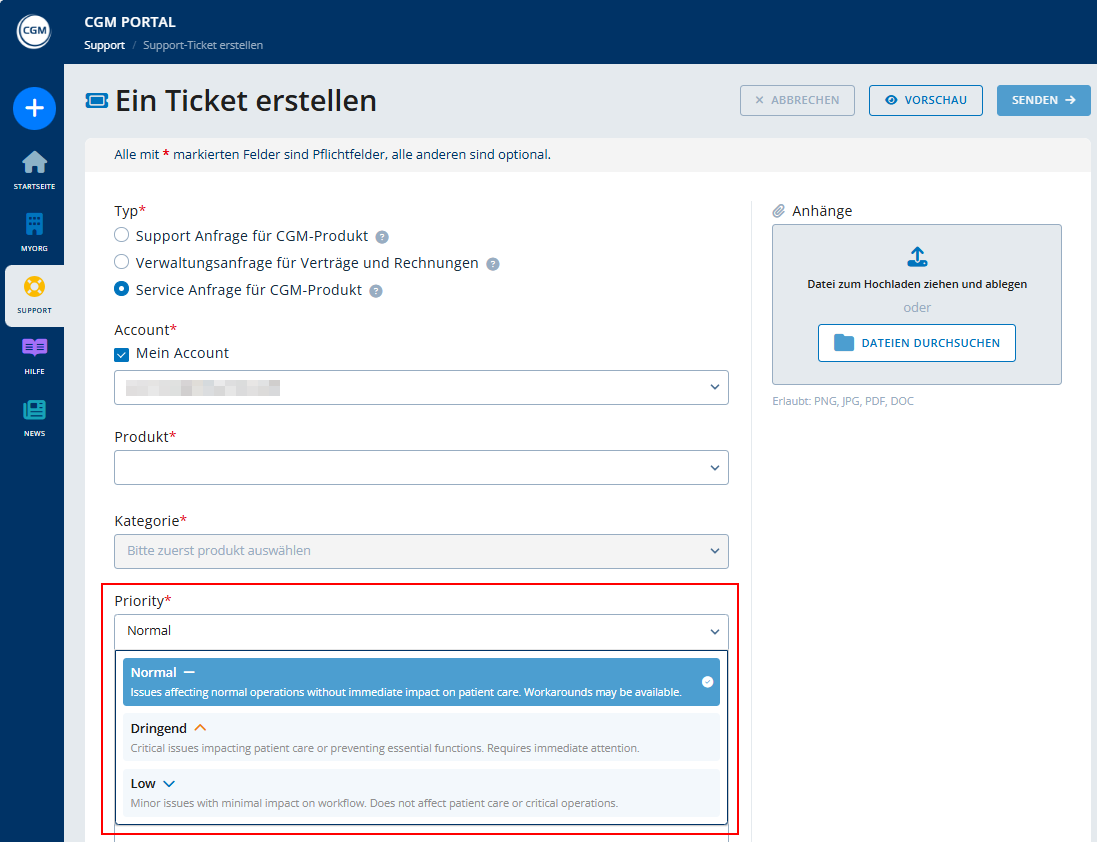Choose Low priority option

[x=421, y=792]
